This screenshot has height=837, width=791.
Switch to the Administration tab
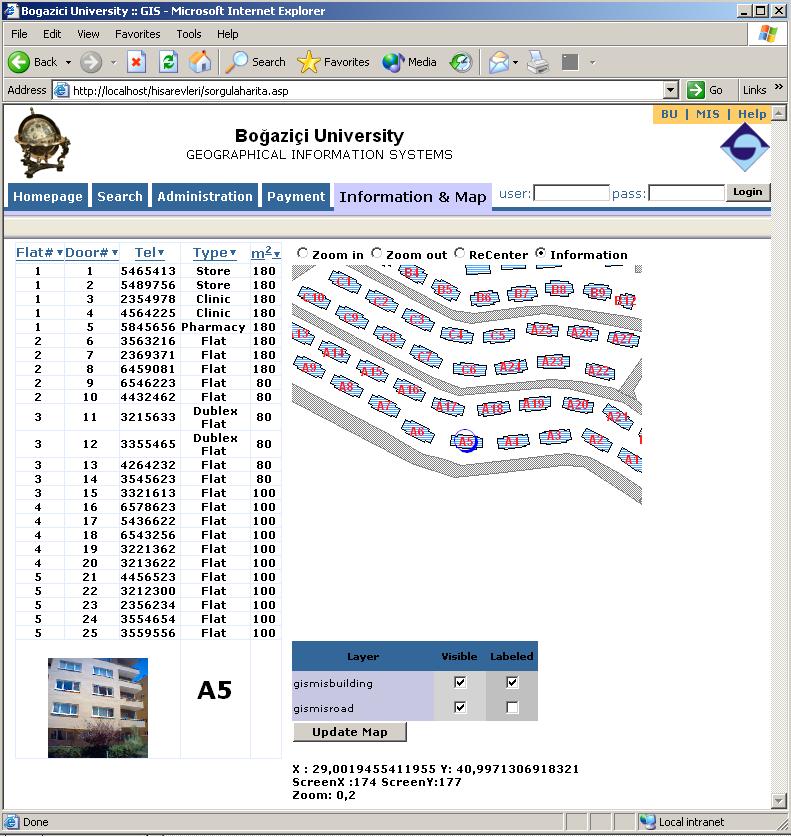(205, 196)
